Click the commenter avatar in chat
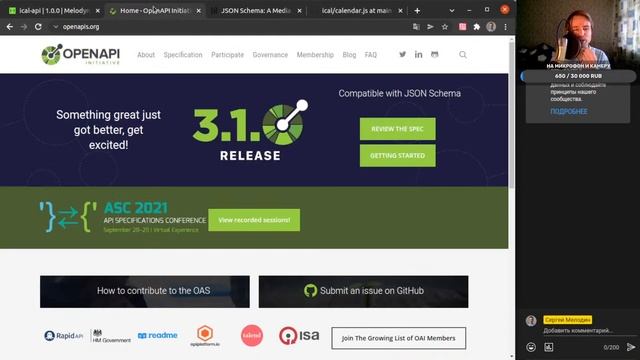 531,320
